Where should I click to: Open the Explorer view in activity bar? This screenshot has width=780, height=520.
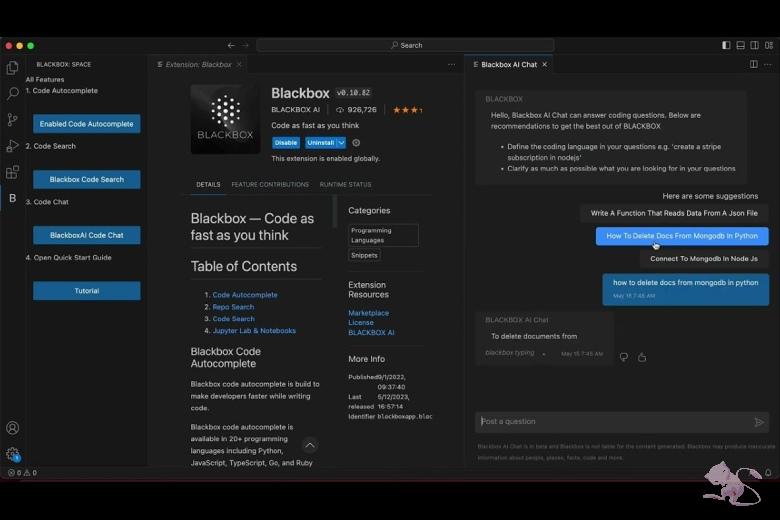pyautogui.click(x=12, y=67)
